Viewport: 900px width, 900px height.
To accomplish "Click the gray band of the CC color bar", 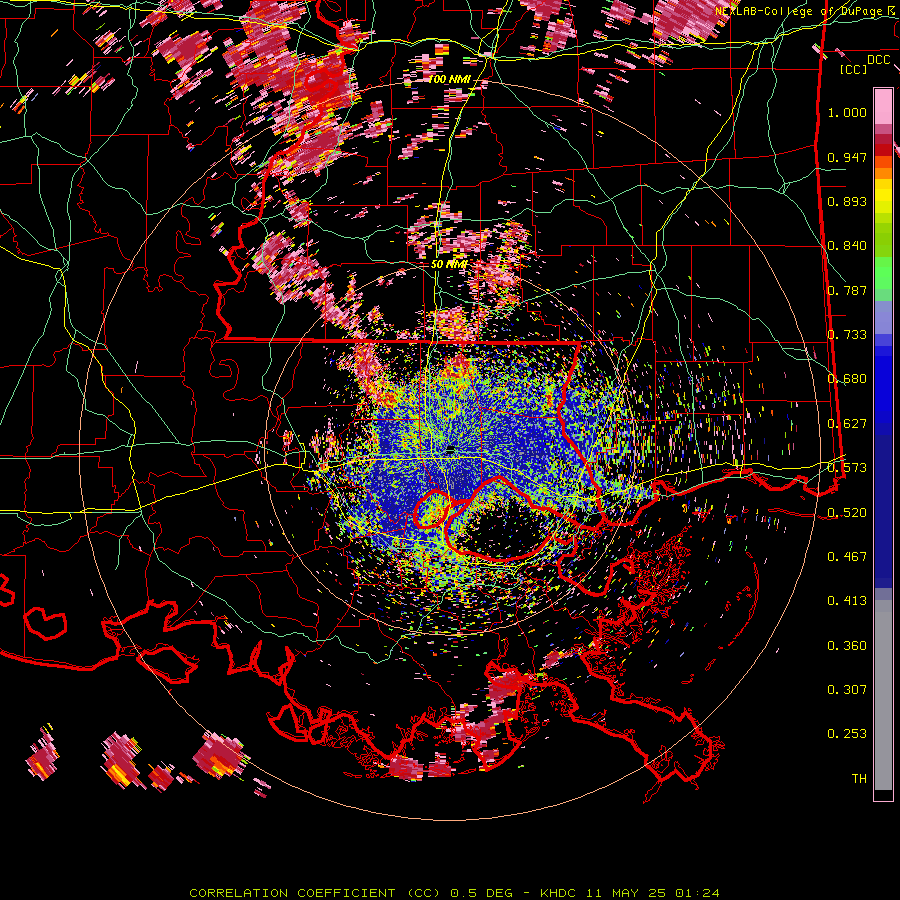I will click(x=883, y=695).
